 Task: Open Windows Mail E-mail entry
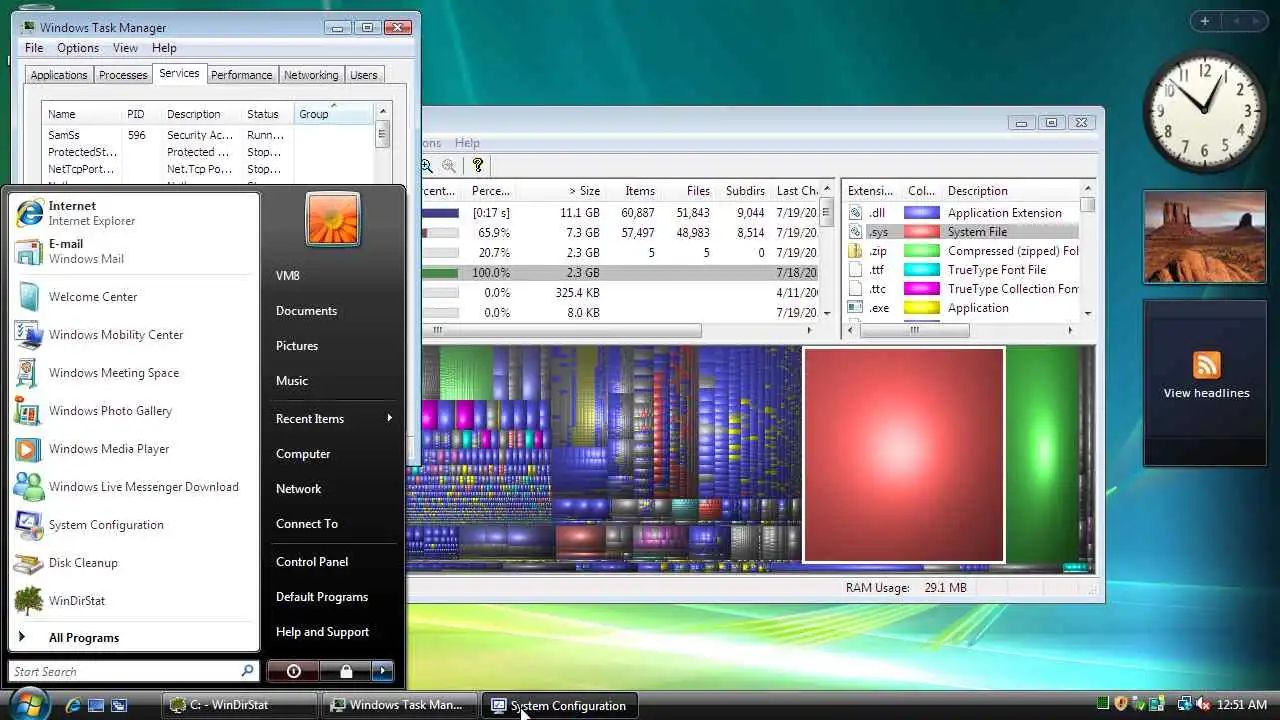point(134,251)
